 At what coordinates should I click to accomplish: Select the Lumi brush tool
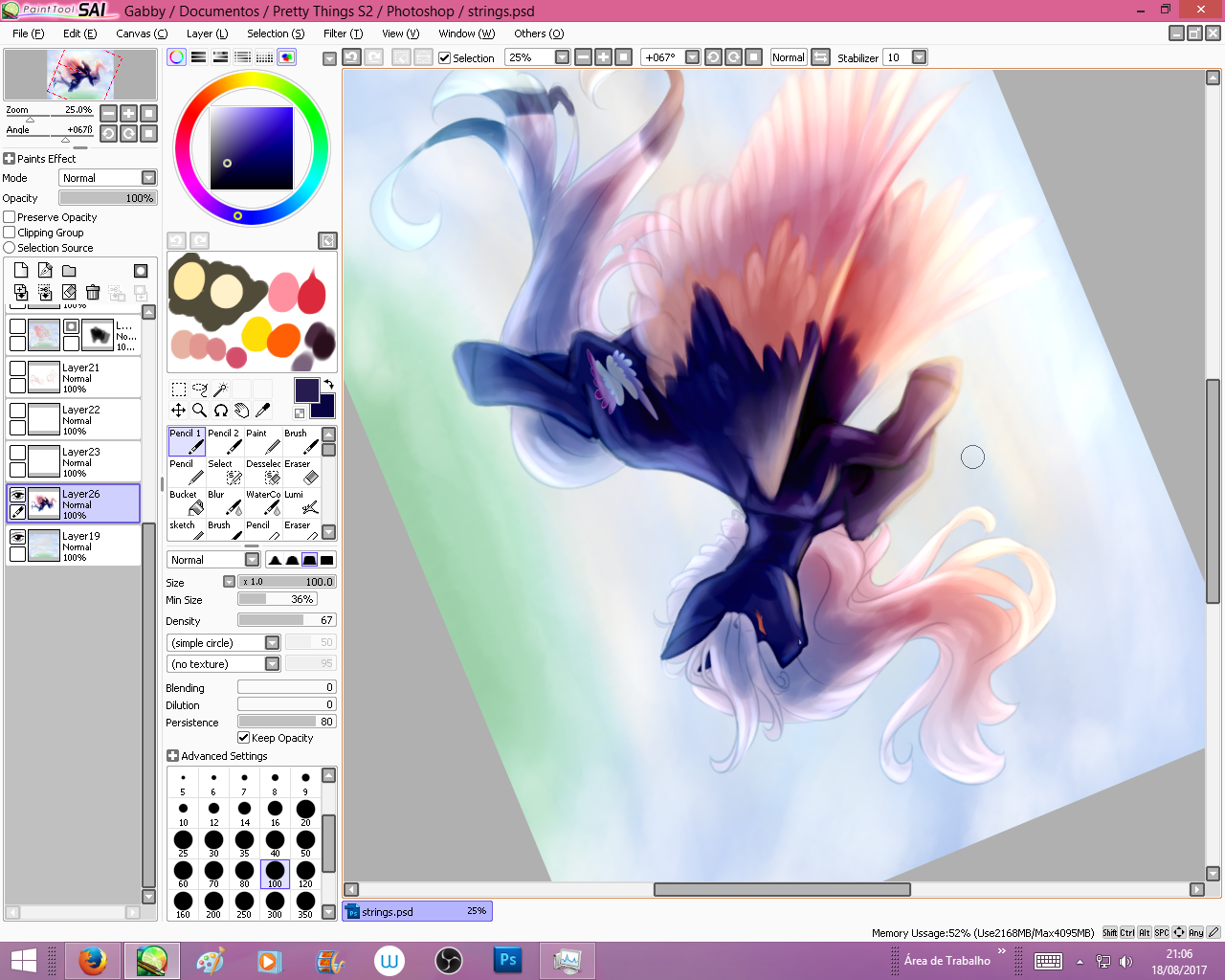[301, 502]
